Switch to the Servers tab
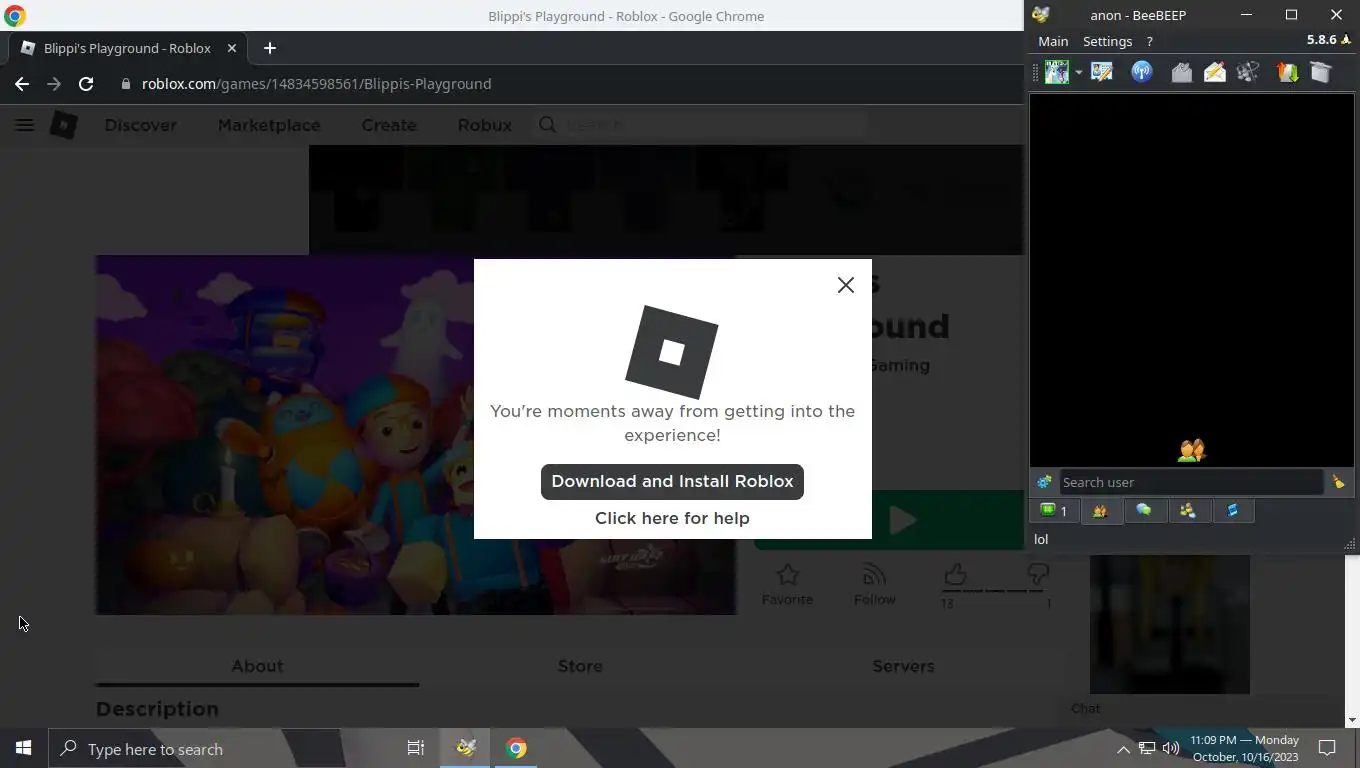The image size is (1360, 768). (x=903, y=666)
